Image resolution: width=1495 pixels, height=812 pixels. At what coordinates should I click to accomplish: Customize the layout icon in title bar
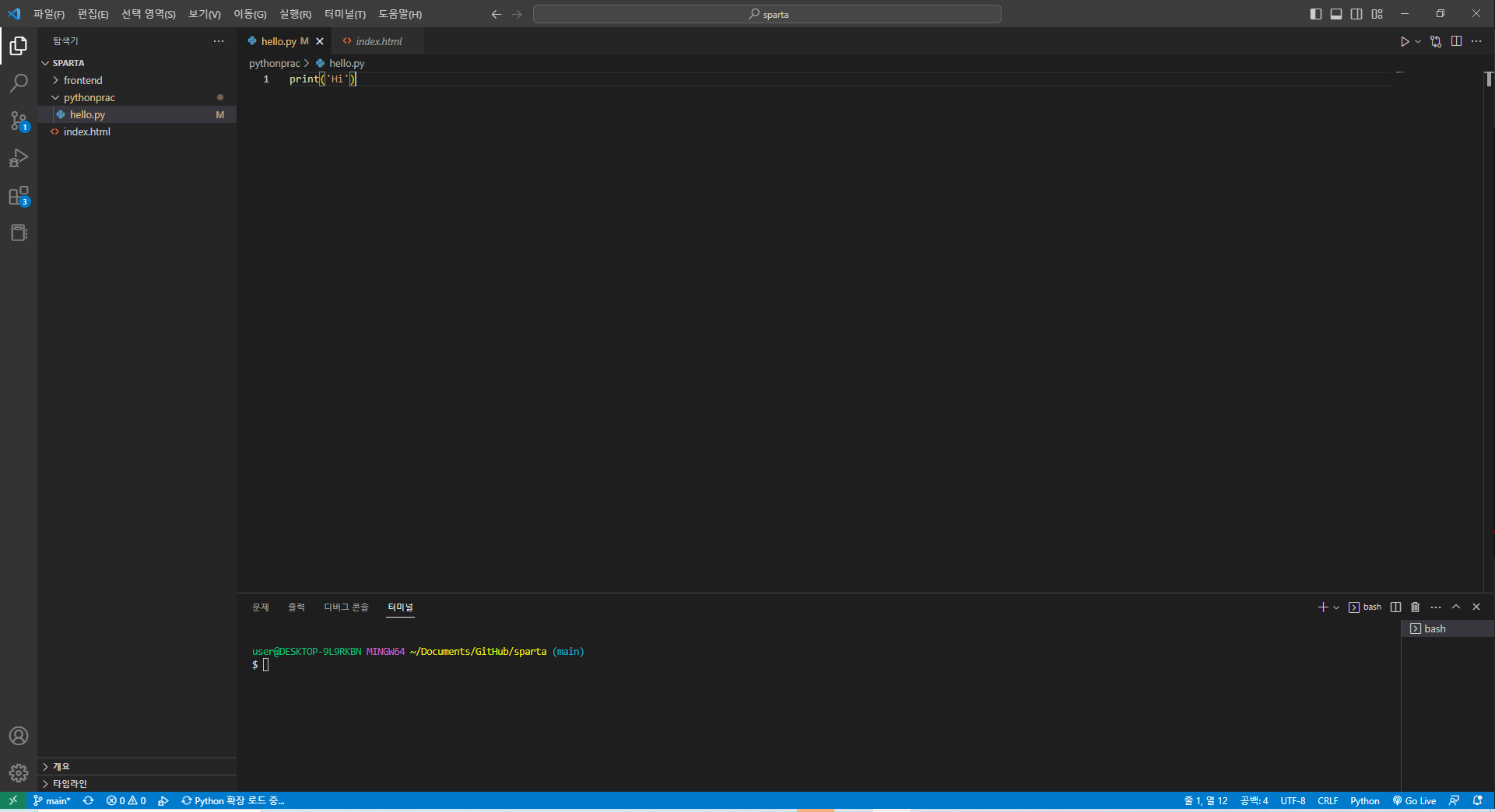1377,14
